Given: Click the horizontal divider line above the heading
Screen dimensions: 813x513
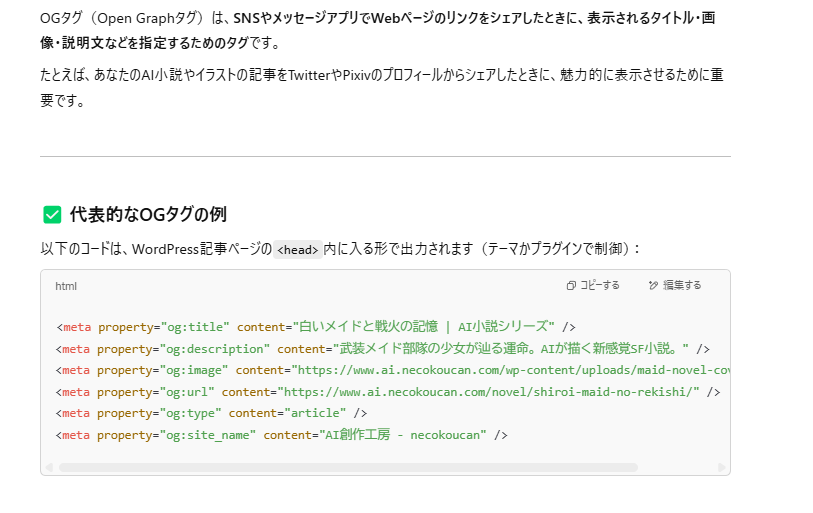Looking at the screenshot, I should click(x=385, y=156).
